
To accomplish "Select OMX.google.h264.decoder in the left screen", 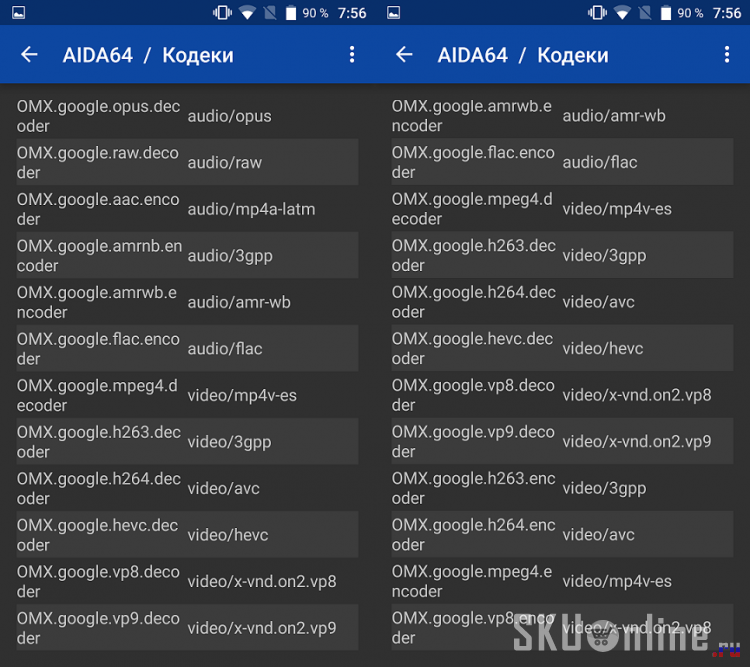I will pos(188,488).
